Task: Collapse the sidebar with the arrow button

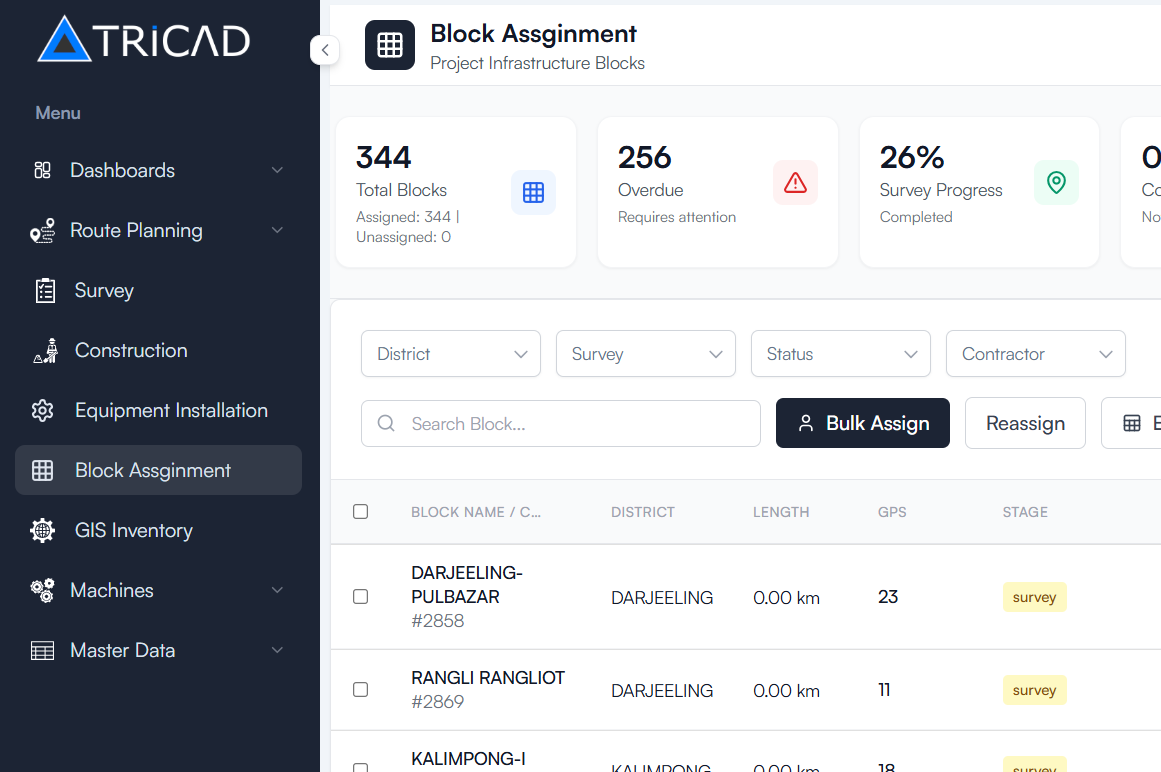Action: click(325, 50)
